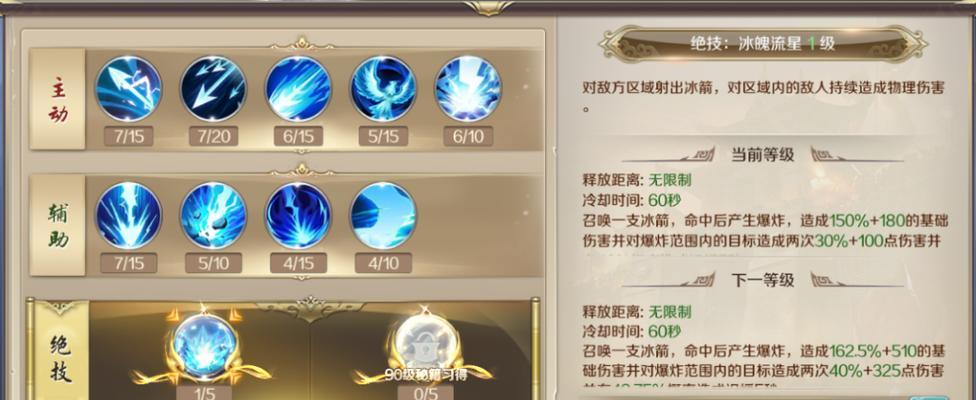Open the 辅助 skills category tab

[x=57, y=225]
